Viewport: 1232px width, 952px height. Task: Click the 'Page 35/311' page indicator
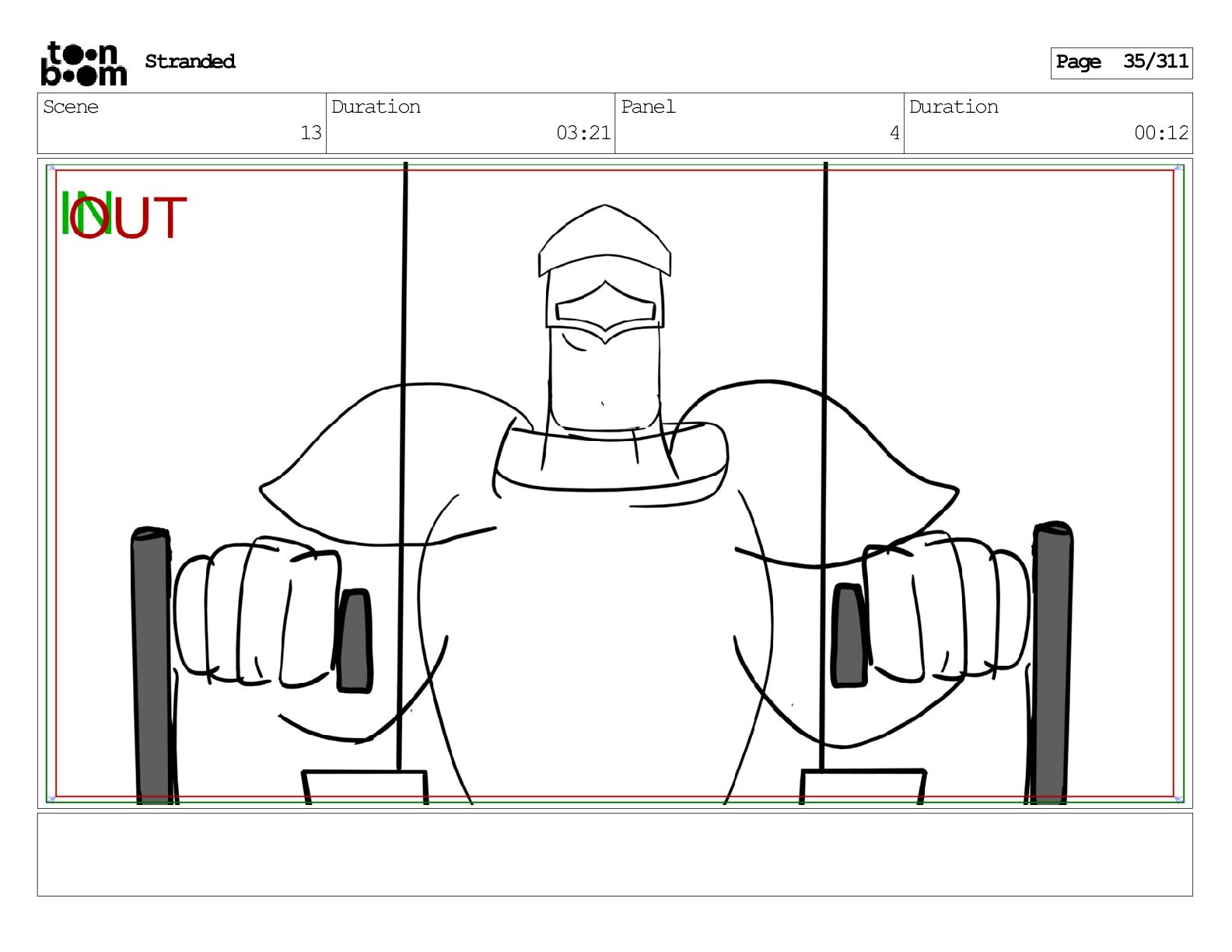coord(1122,62)
